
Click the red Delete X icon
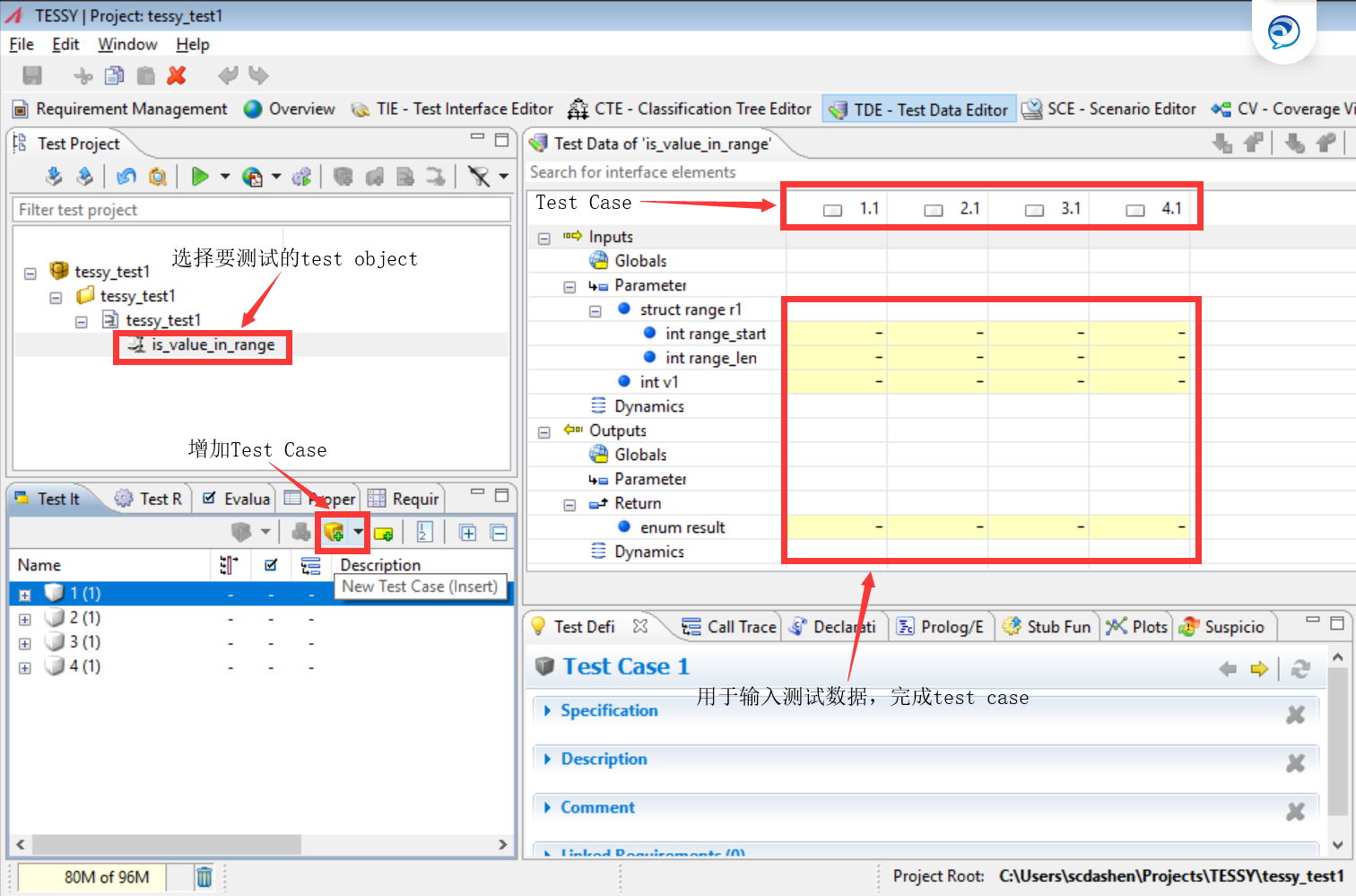[x=177, y=76]
